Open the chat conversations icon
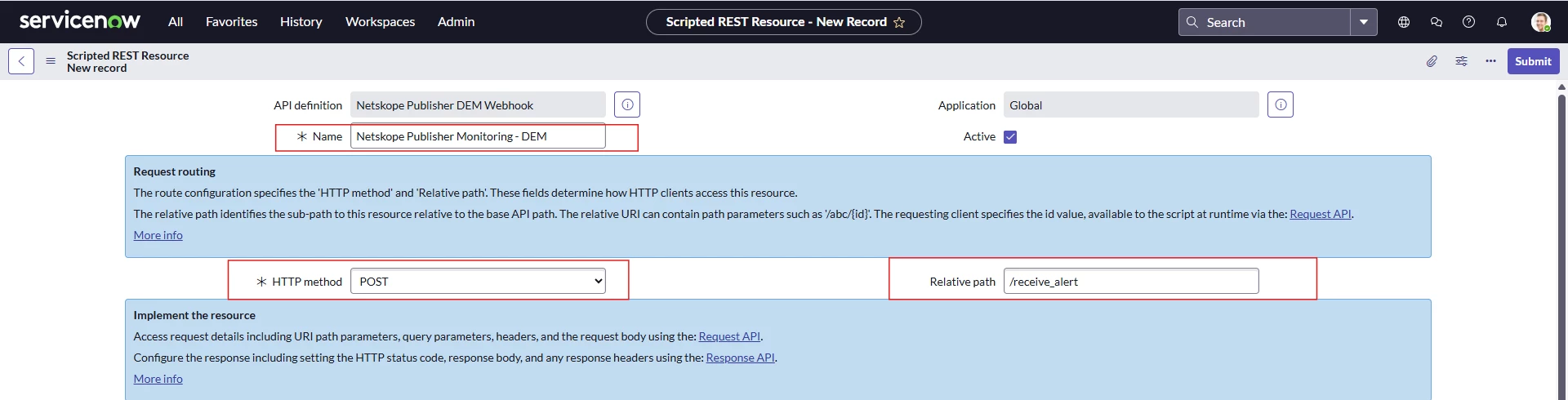The width and height of the screenshot is (1568, 400). click(1437, 22)
